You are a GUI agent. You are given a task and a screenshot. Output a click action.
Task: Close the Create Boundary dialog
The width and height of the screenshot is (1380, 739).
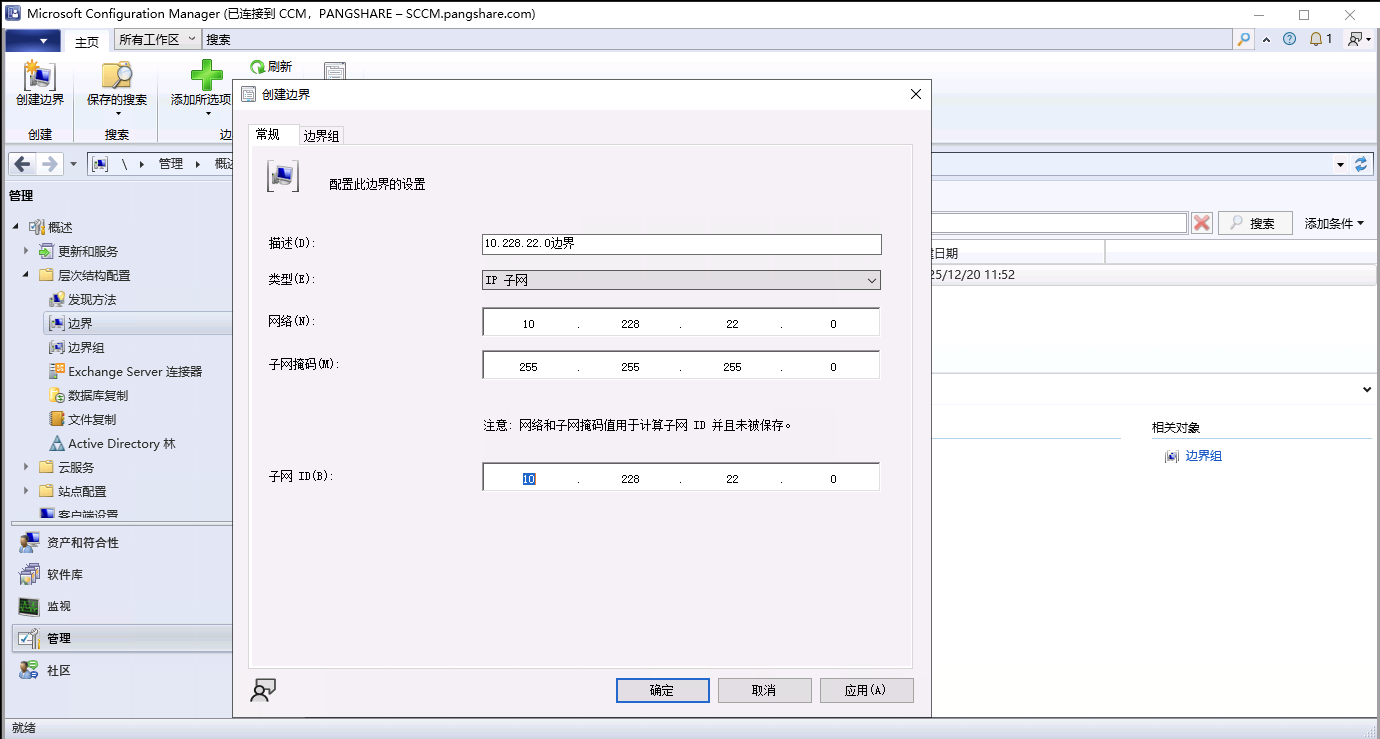(x=915, y=94)
